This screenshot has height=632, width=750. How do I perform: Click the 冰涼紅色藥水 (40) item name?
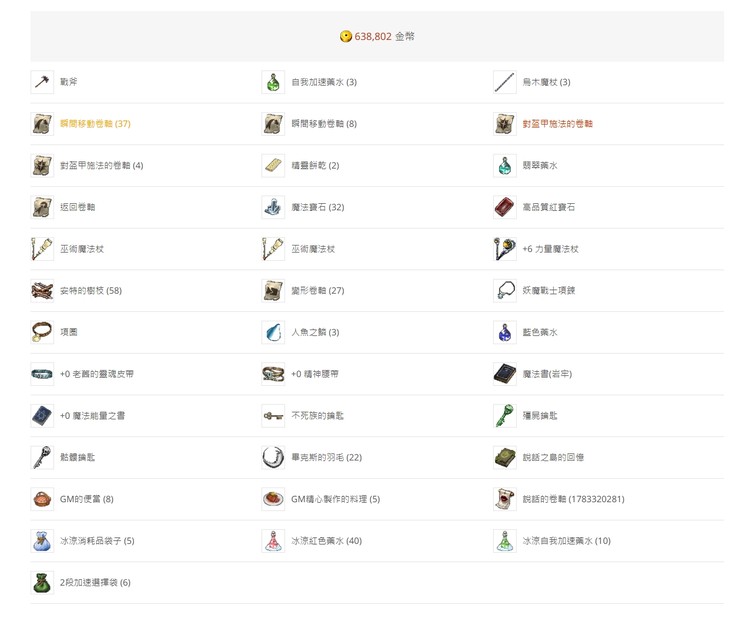tap(327, 541)
